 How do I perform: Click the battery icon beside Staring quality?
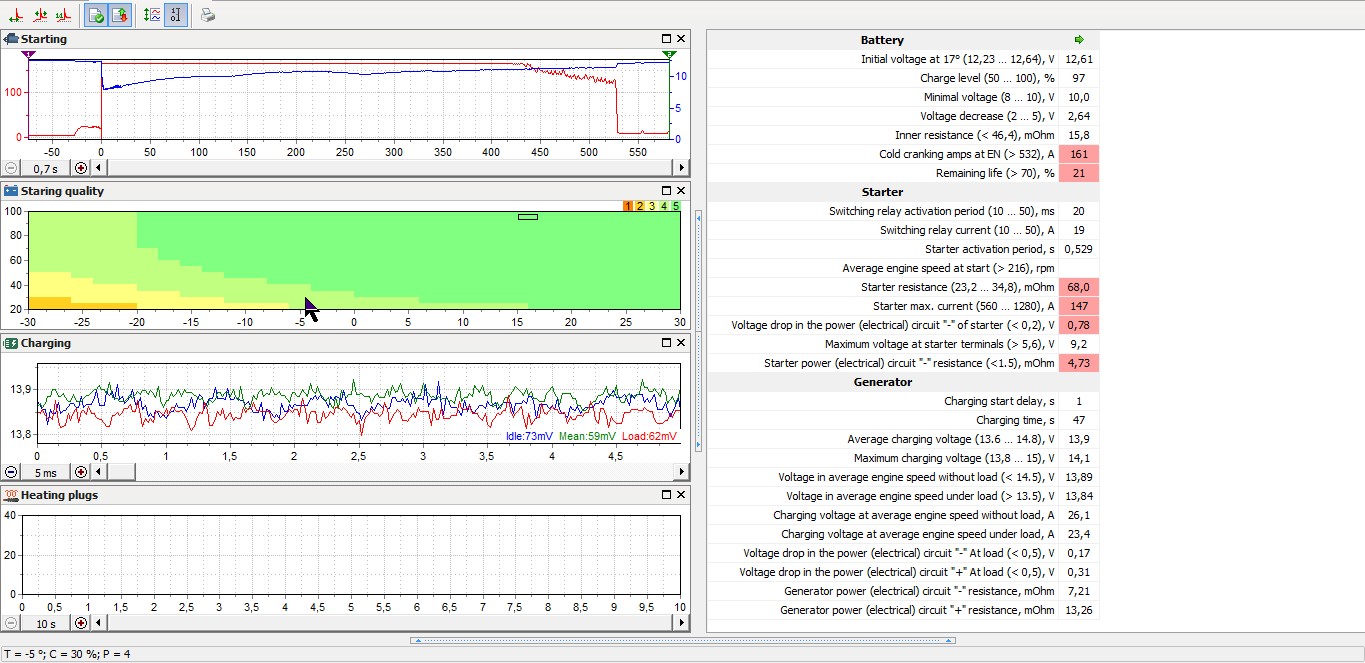(x=11, y=191)
